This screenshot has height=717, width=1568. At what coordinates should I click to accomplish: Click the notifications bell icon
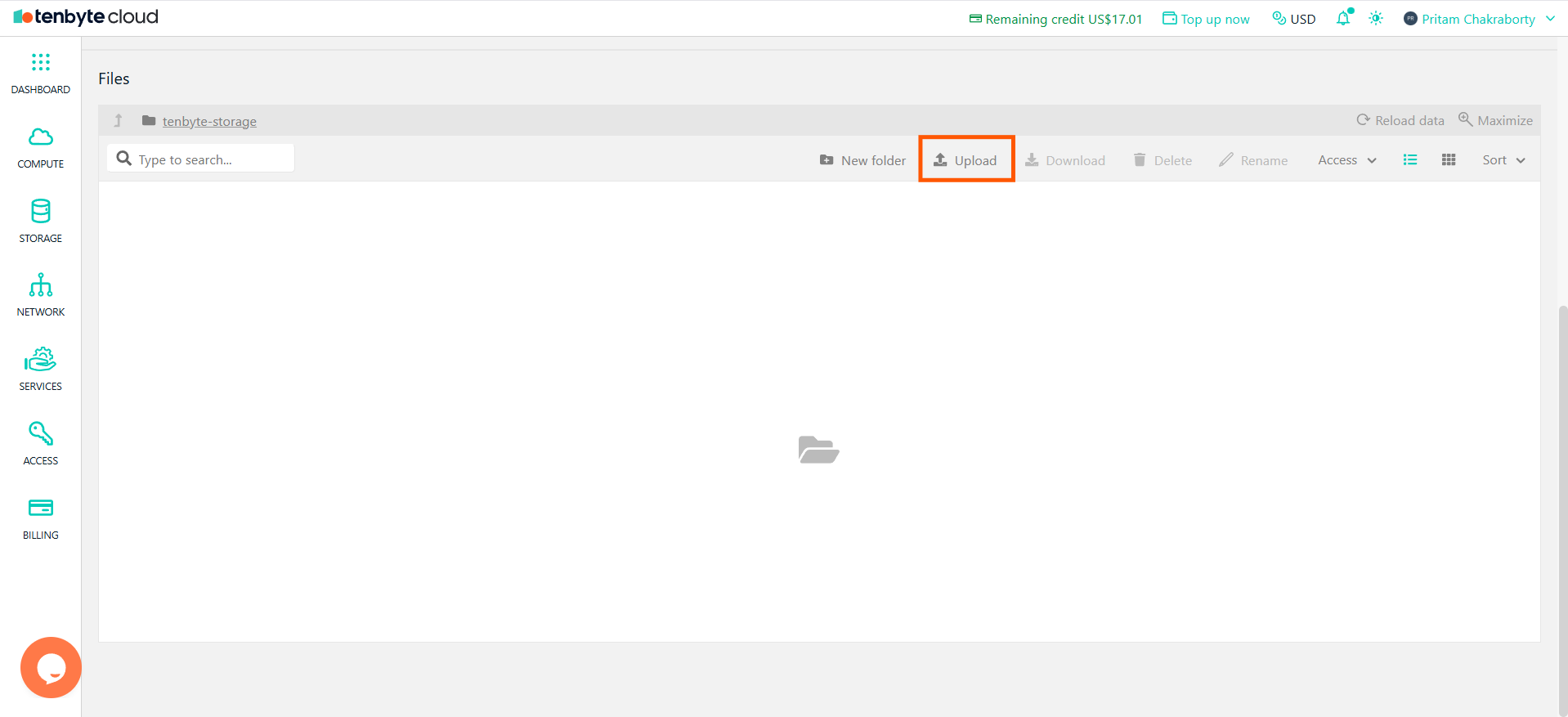coord(1343,18)
